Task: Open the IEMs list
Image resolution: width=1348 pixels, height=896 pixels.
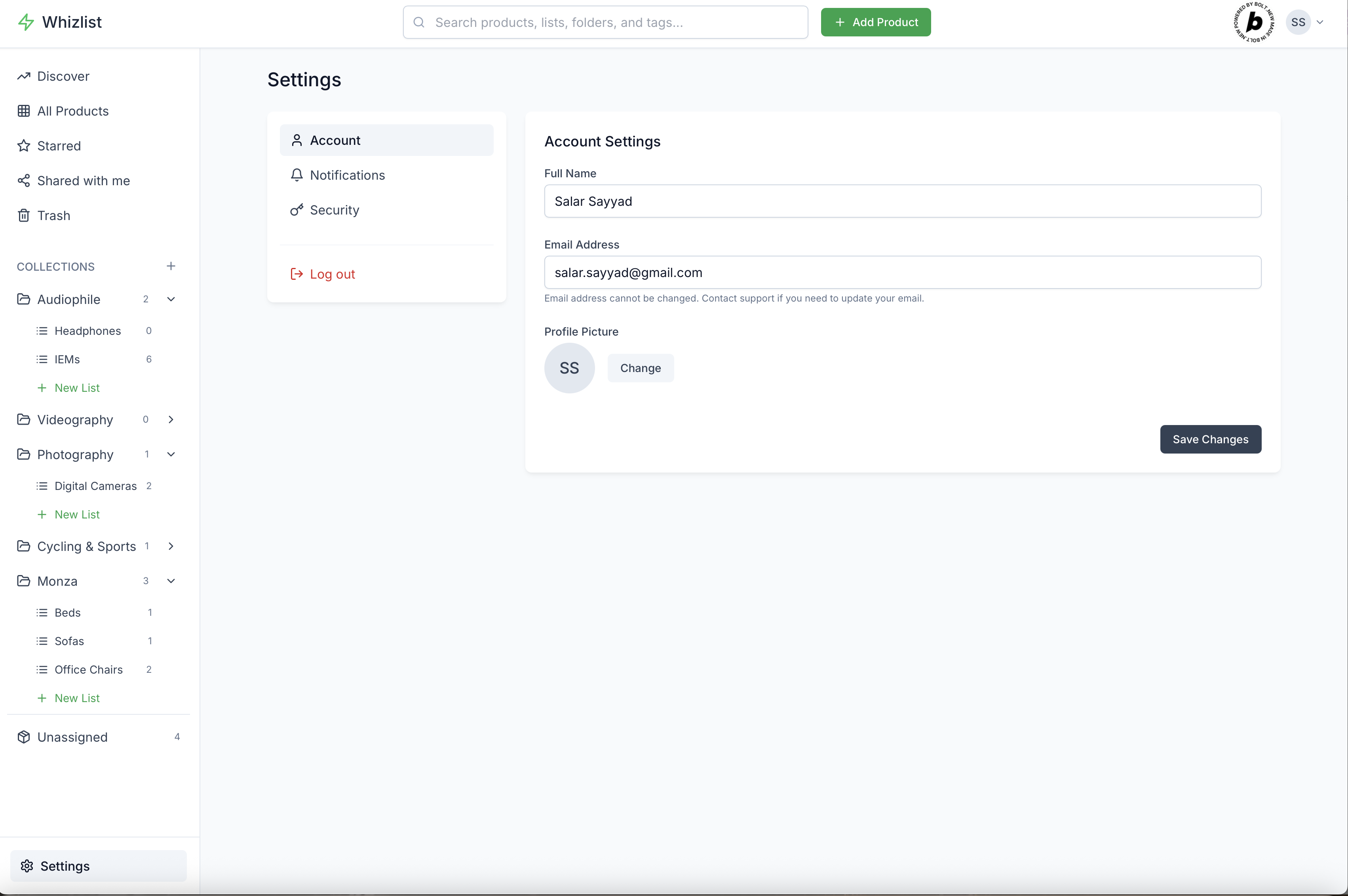Action: [67, 359]
